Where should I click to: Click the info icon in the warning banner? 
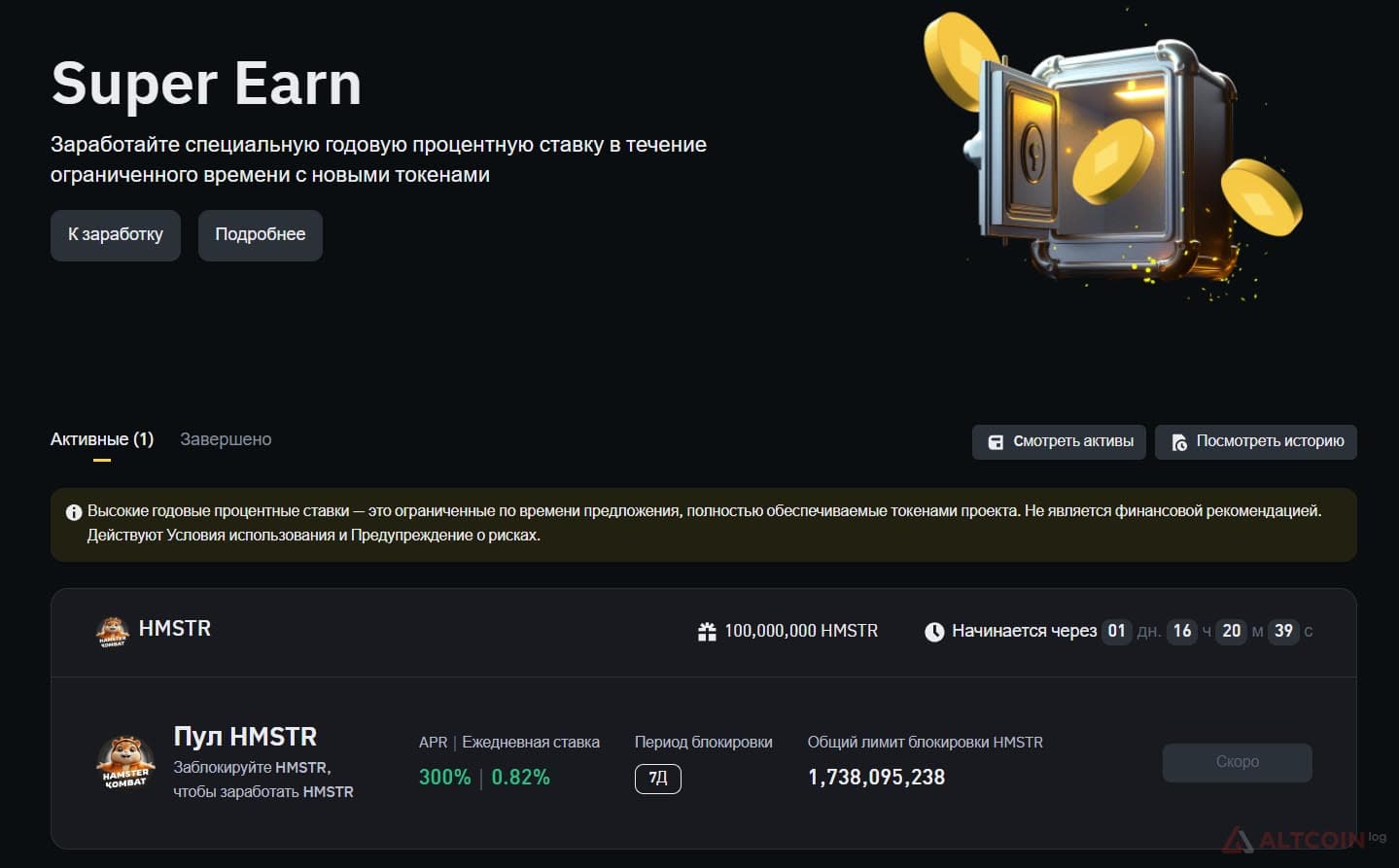(74, 512)
